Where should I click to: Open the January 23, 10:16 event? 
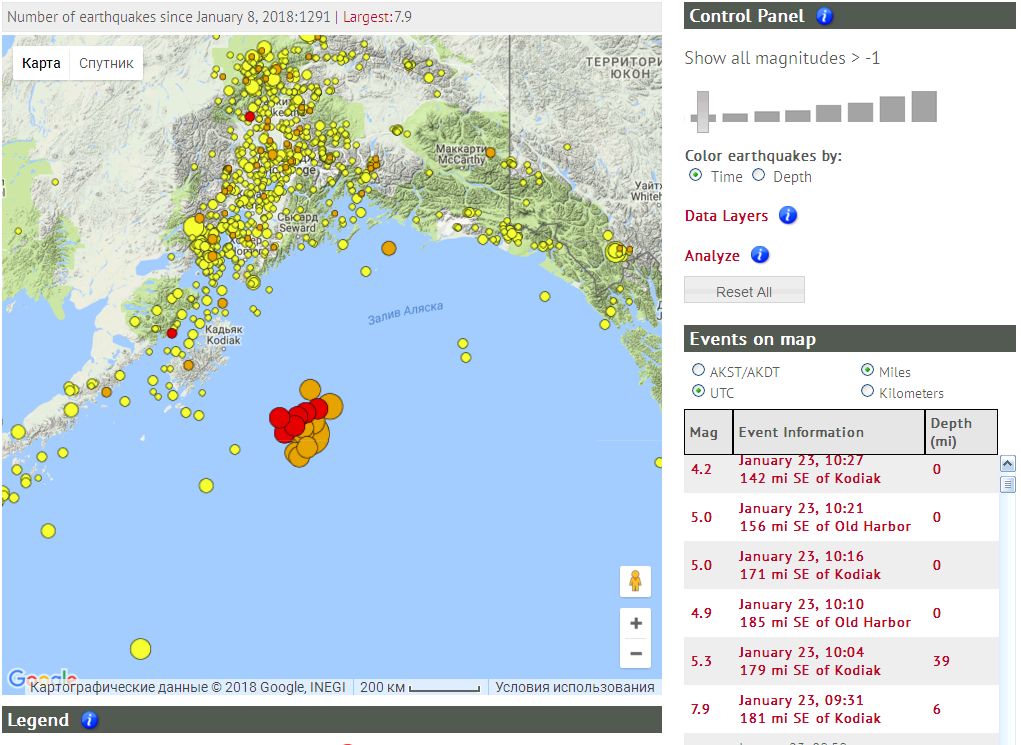pyautogui.click(x=841, y=565)
